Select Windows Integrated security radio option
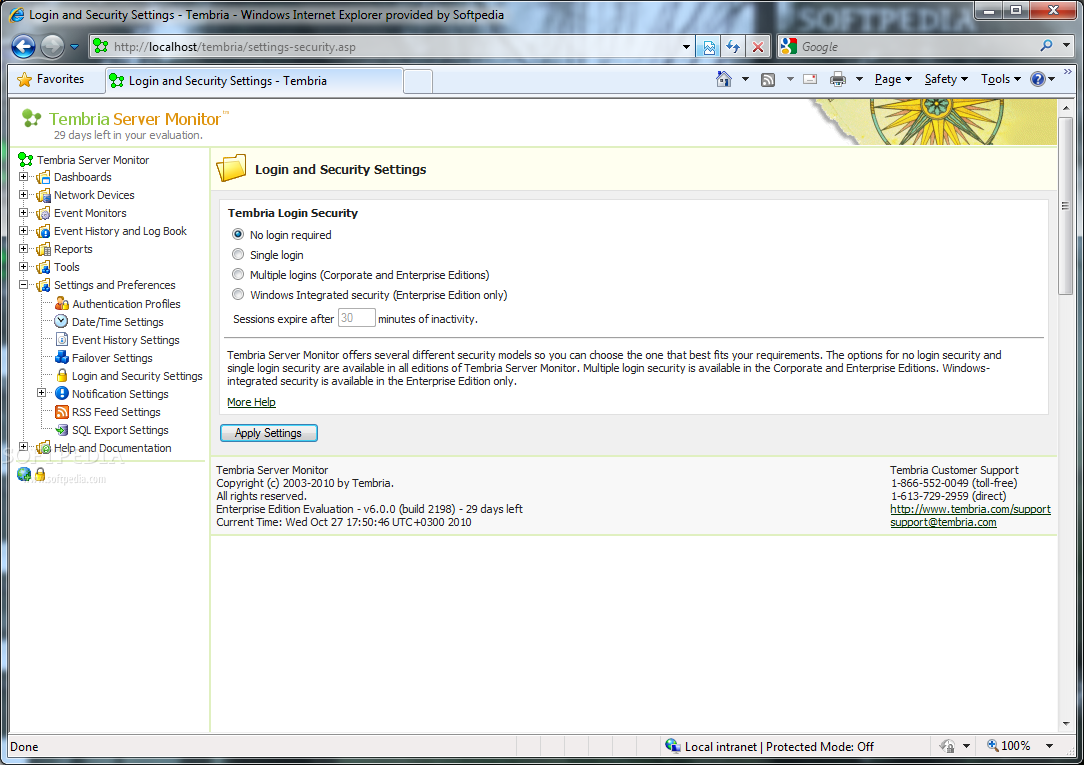This screenshot has width=1084, height=765. tap(238, 294)
